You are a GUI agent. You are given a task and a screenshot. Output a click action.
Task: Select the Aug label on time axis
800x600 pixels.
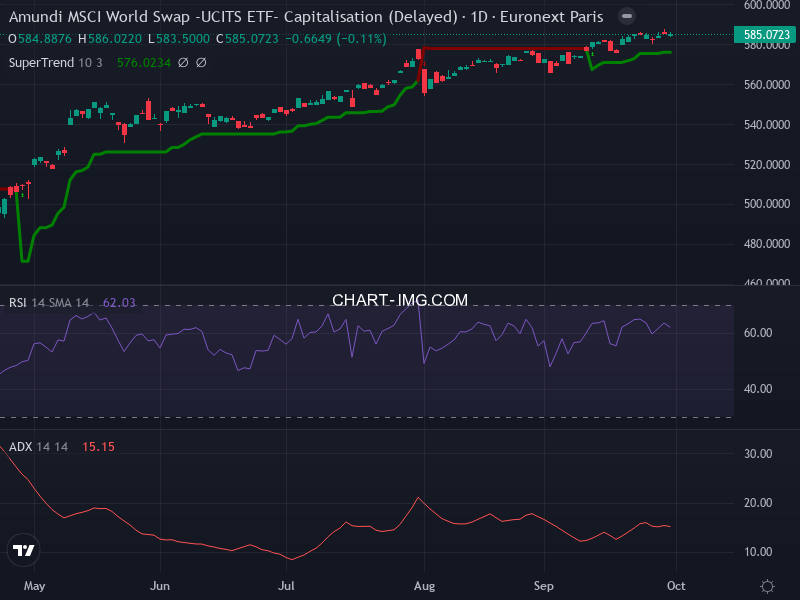425,586
